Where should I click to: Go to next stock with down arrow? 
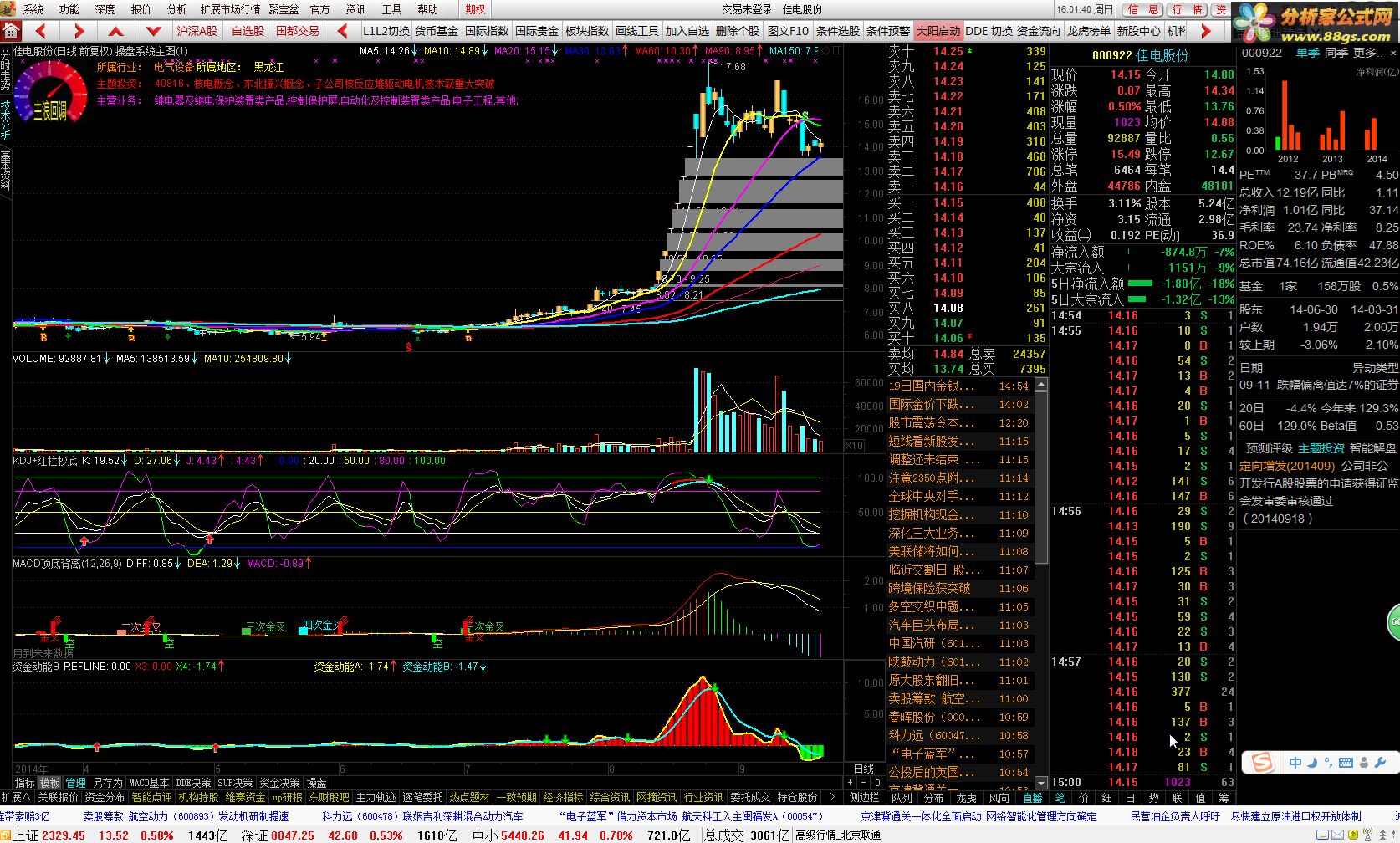click(x=153, y=31)
